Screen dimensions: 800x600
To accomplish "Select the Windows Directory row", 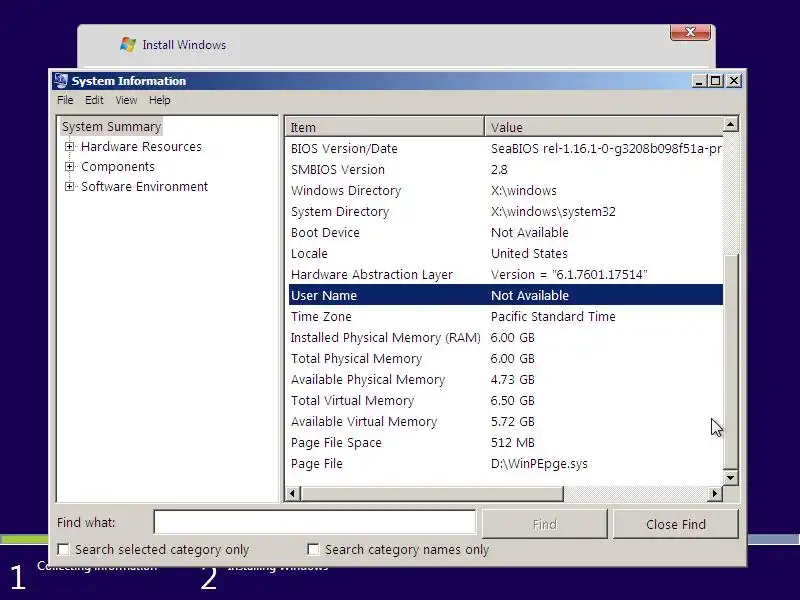I will click(x=506, y=190).
